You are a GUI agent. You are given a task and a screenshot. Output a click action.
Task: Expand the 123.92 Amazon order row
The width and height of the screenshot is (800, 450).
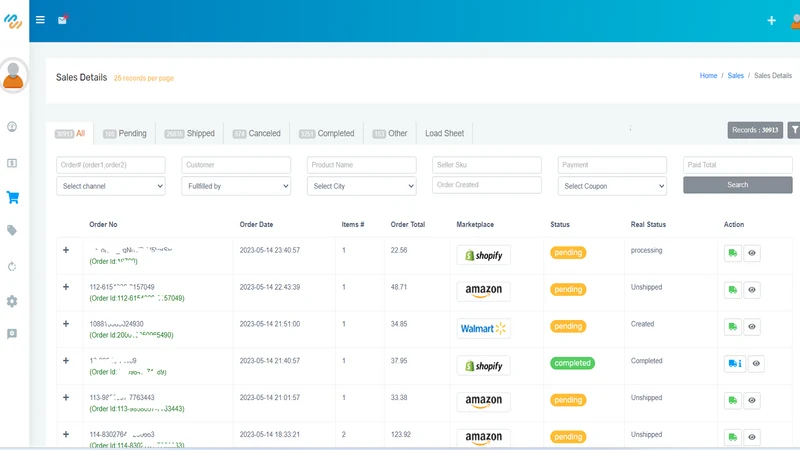point(66,434)
